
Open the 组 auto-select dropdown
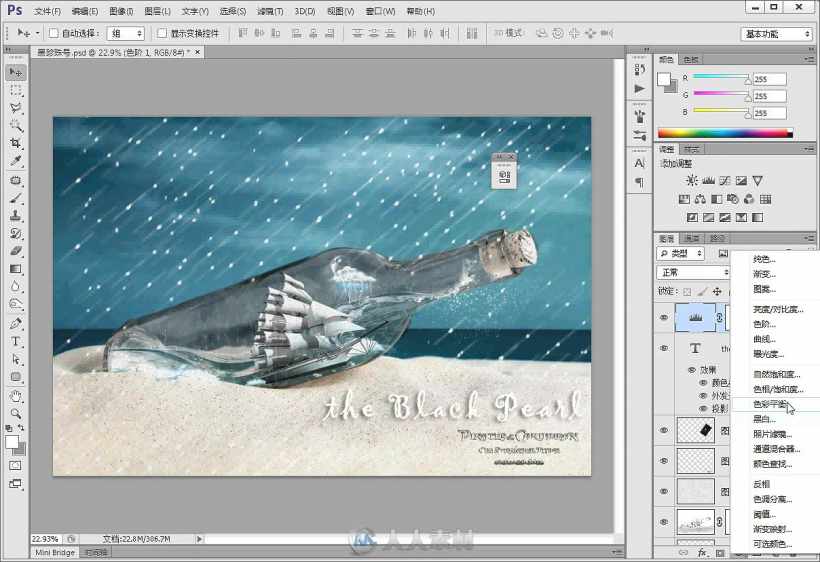coord(126,33)
